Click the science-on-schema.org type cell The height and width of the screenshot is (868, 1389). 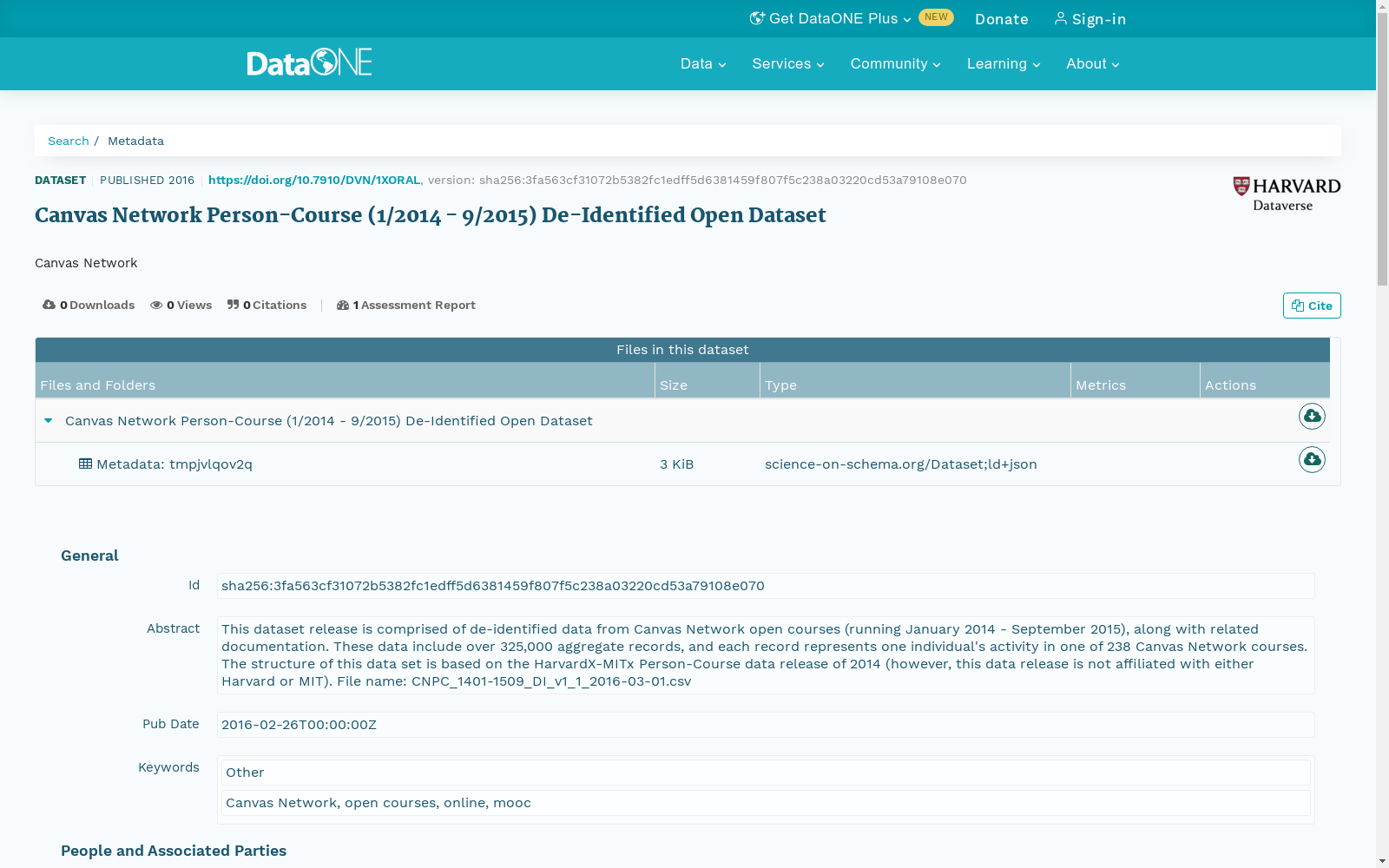[x=901, y=464]
